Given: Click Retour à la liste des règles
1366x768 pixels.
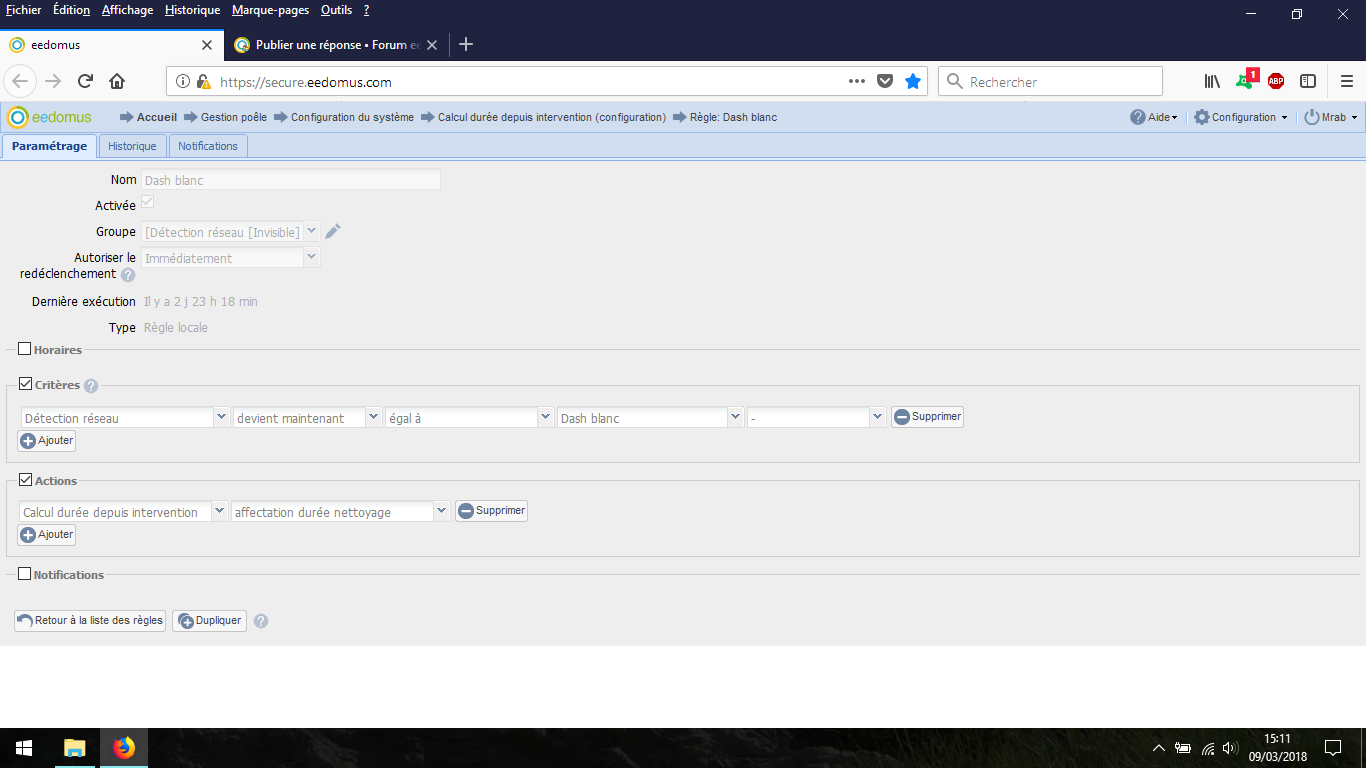Looking at the screenshot, I should (x=90, y=620).
